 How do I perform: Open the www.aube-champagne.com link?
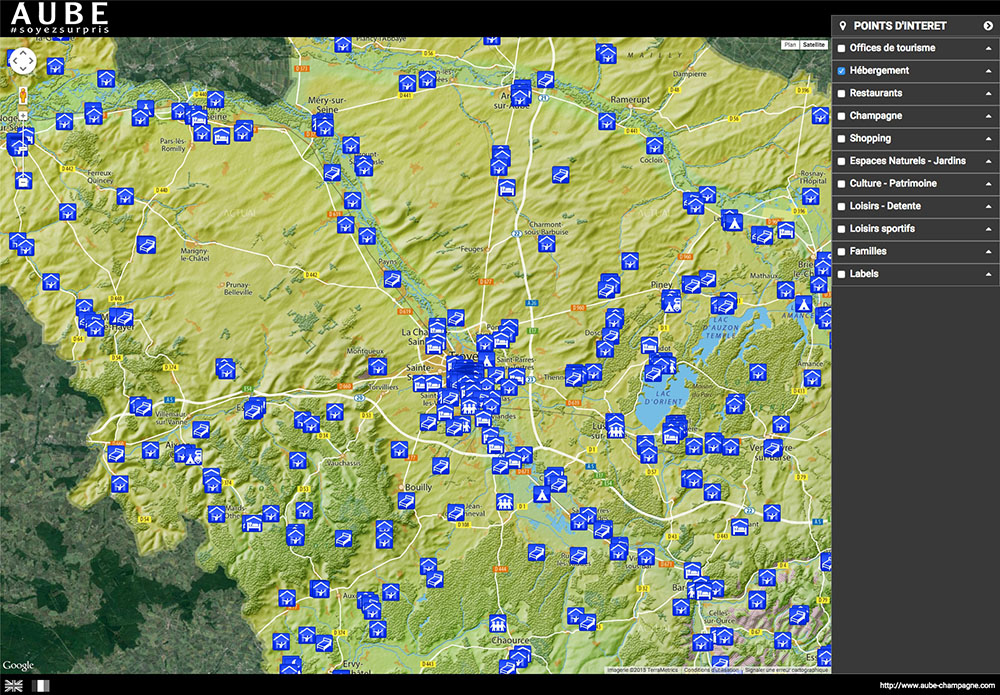pyautogui.click(x=937, y=686)
